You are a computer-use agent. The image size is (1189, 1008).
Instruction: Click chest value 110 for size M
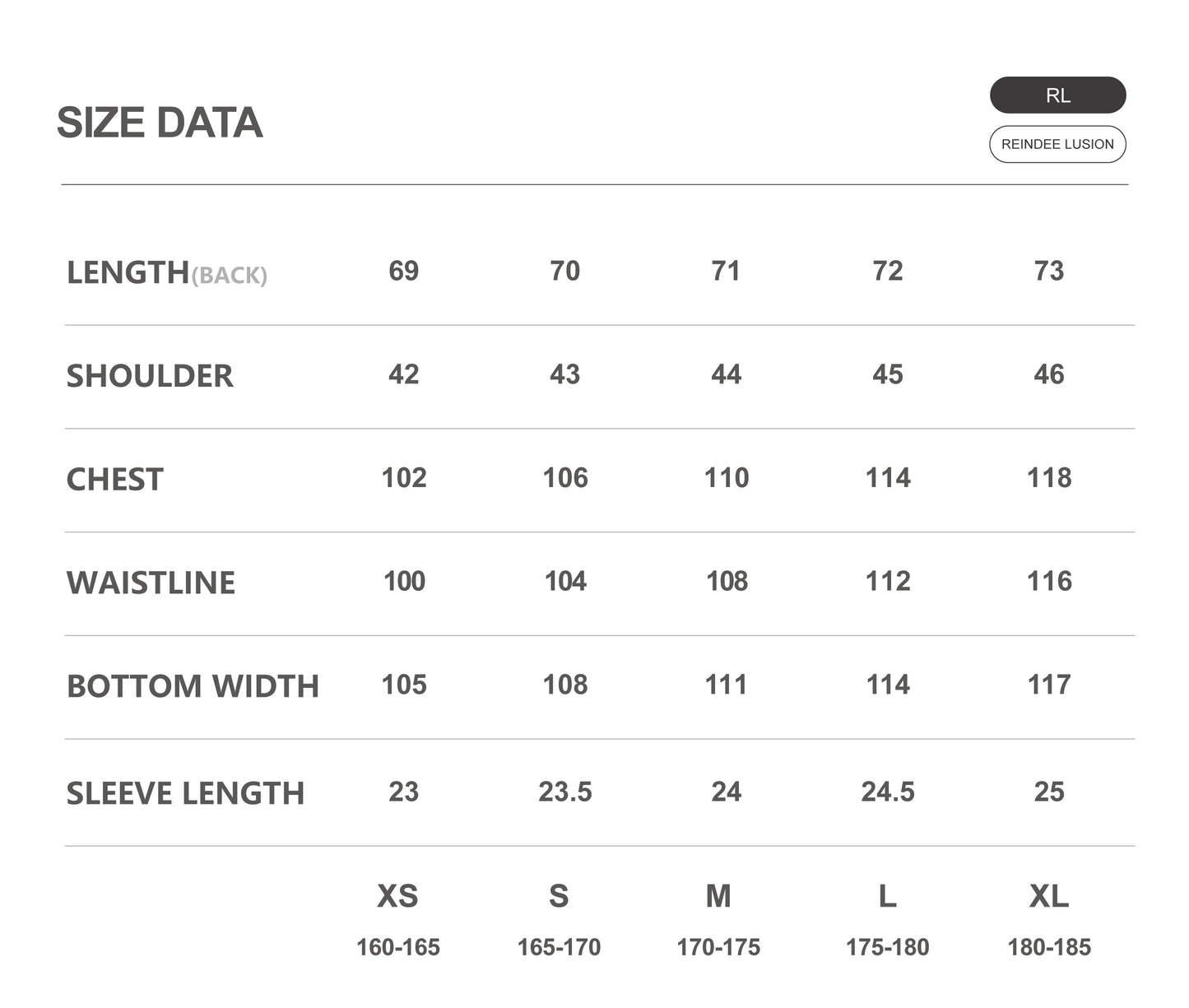point(727,478)
